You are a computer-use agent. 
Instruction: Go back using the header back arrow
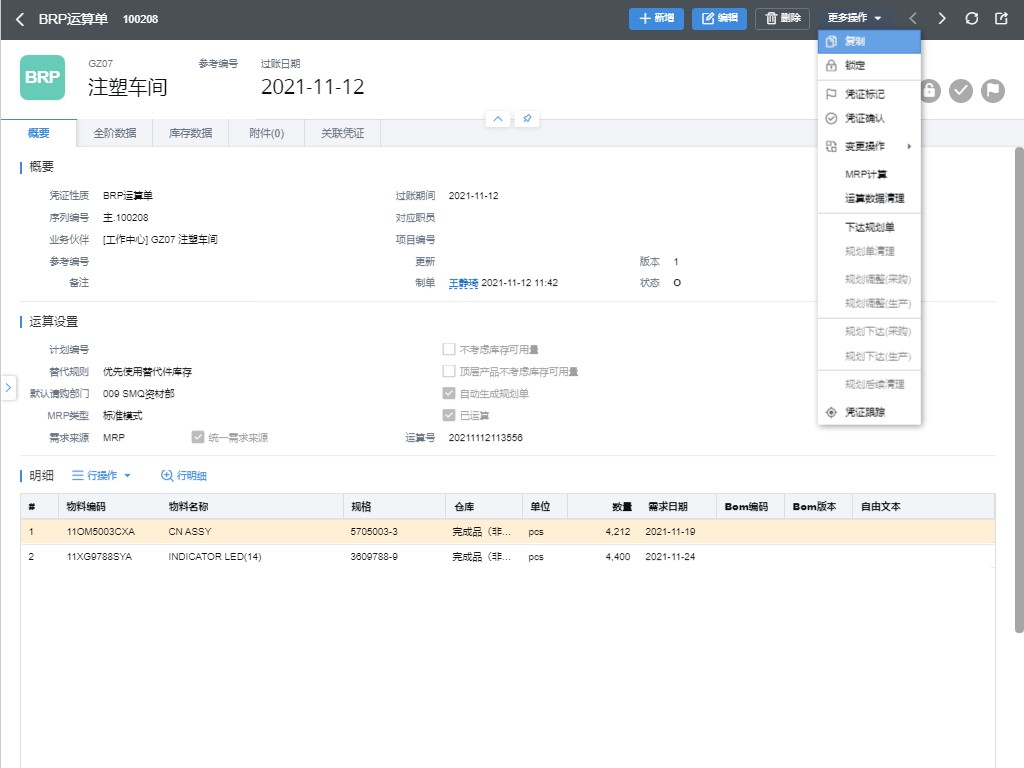coord(20,20)
